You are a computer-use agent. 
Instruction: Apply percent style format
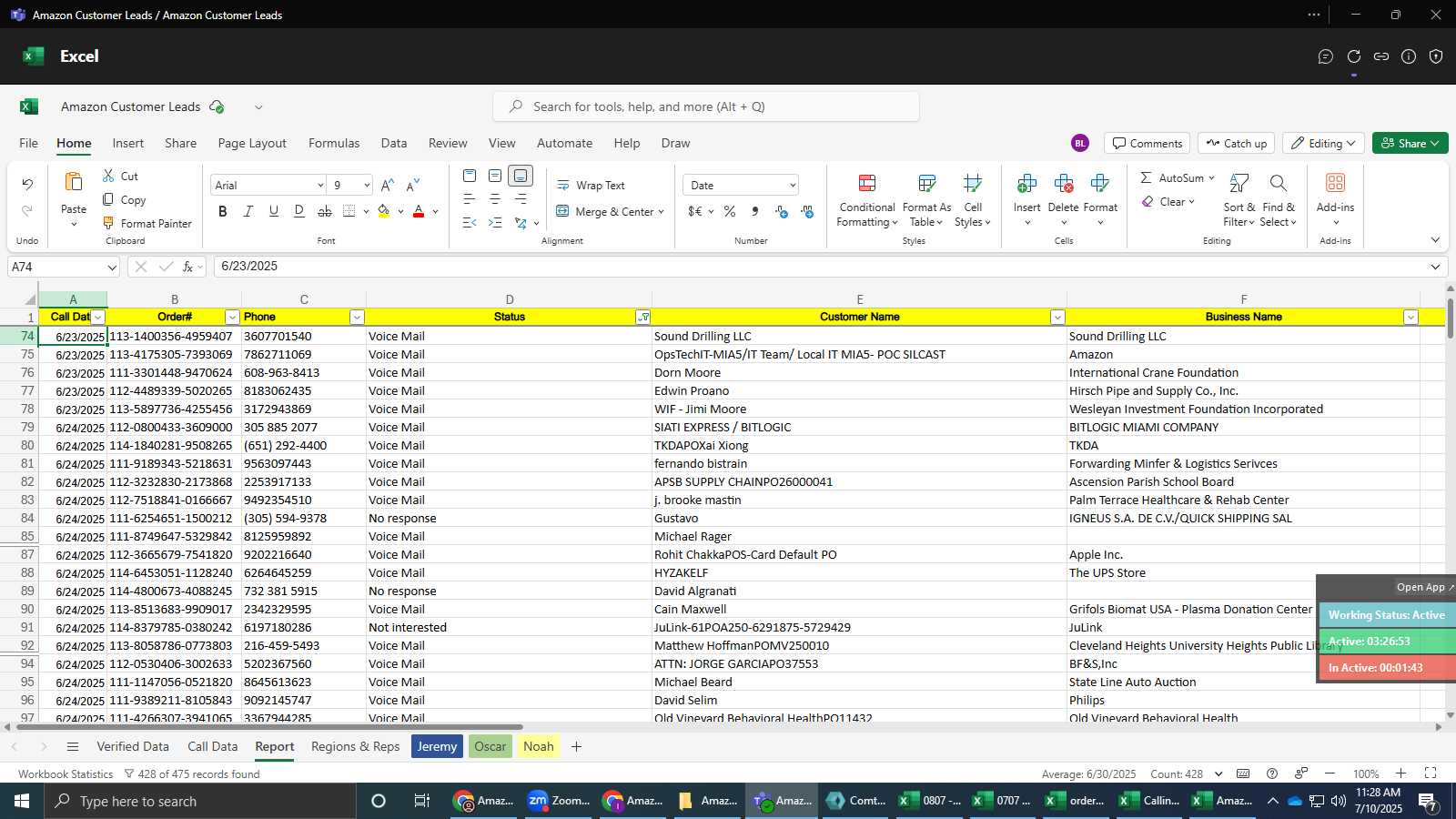(x=730, y=211)
